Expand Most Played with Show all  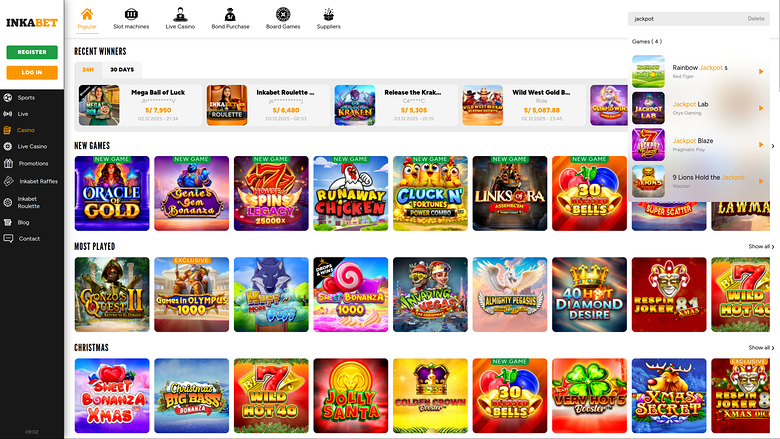pos(761,247)
